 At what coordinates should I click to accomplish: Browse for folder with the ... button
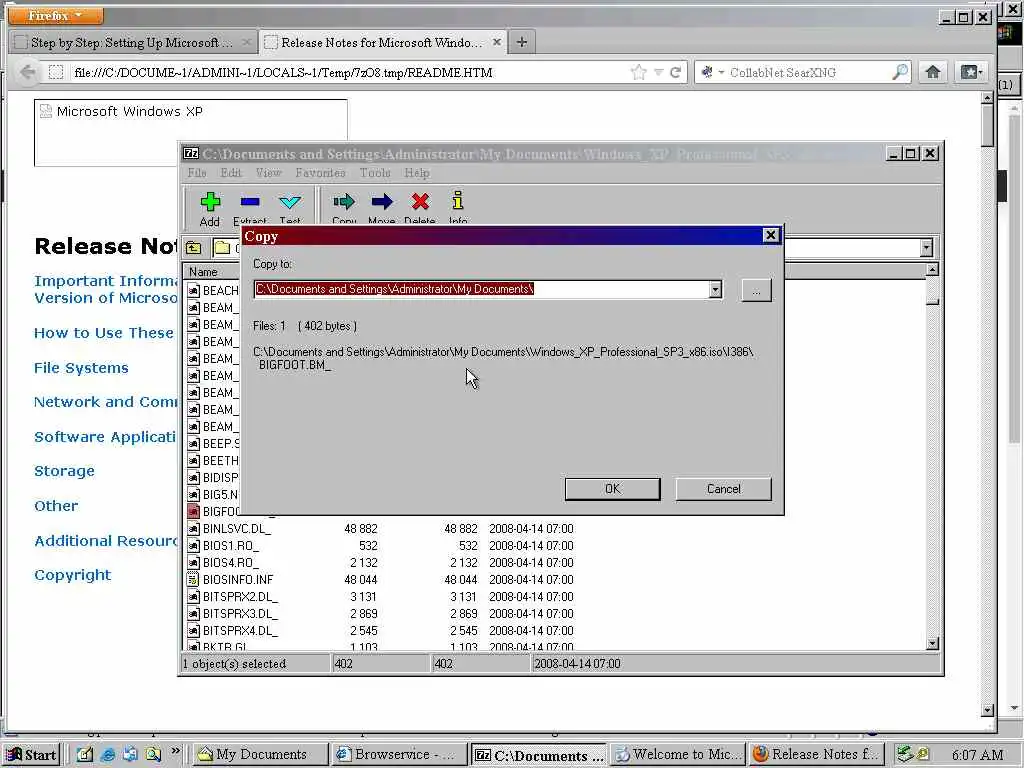756,290
